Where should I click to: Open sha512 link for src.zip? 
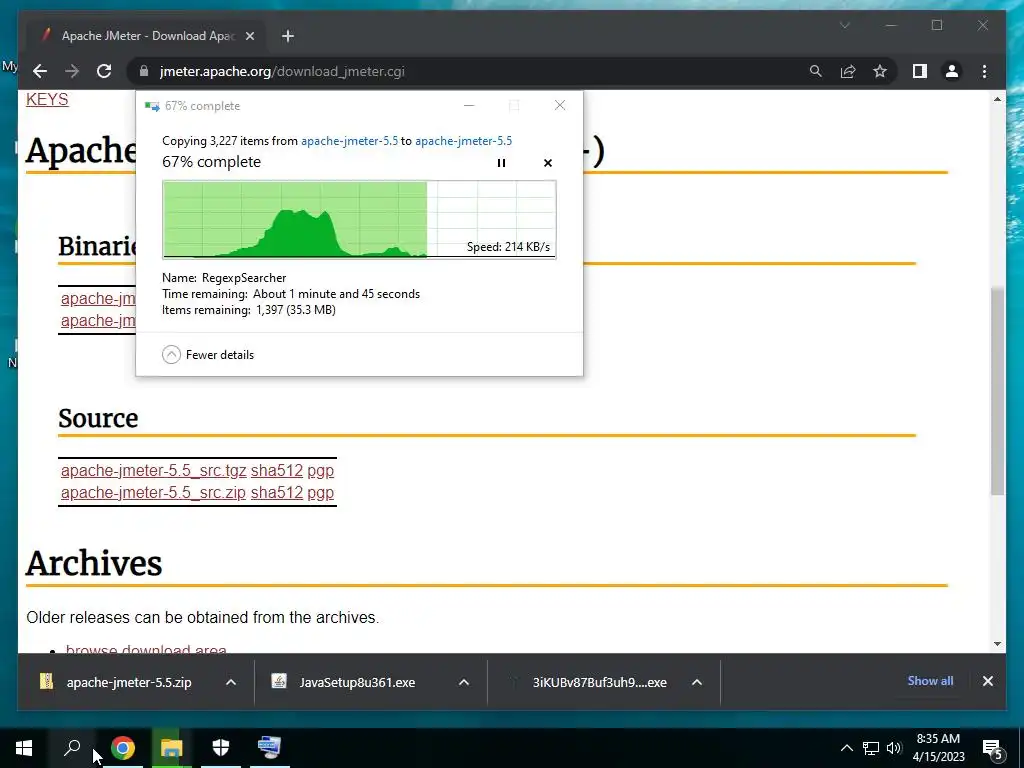tap(277, 492)
